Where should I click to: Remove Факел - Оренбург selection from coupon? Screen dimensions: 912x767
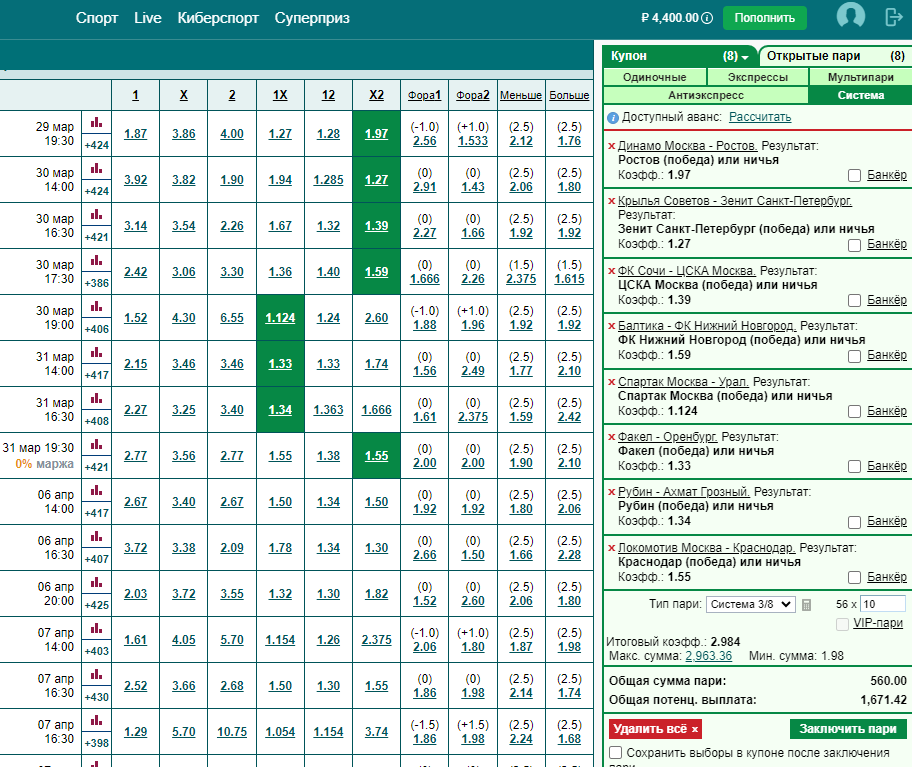point(611,437)
